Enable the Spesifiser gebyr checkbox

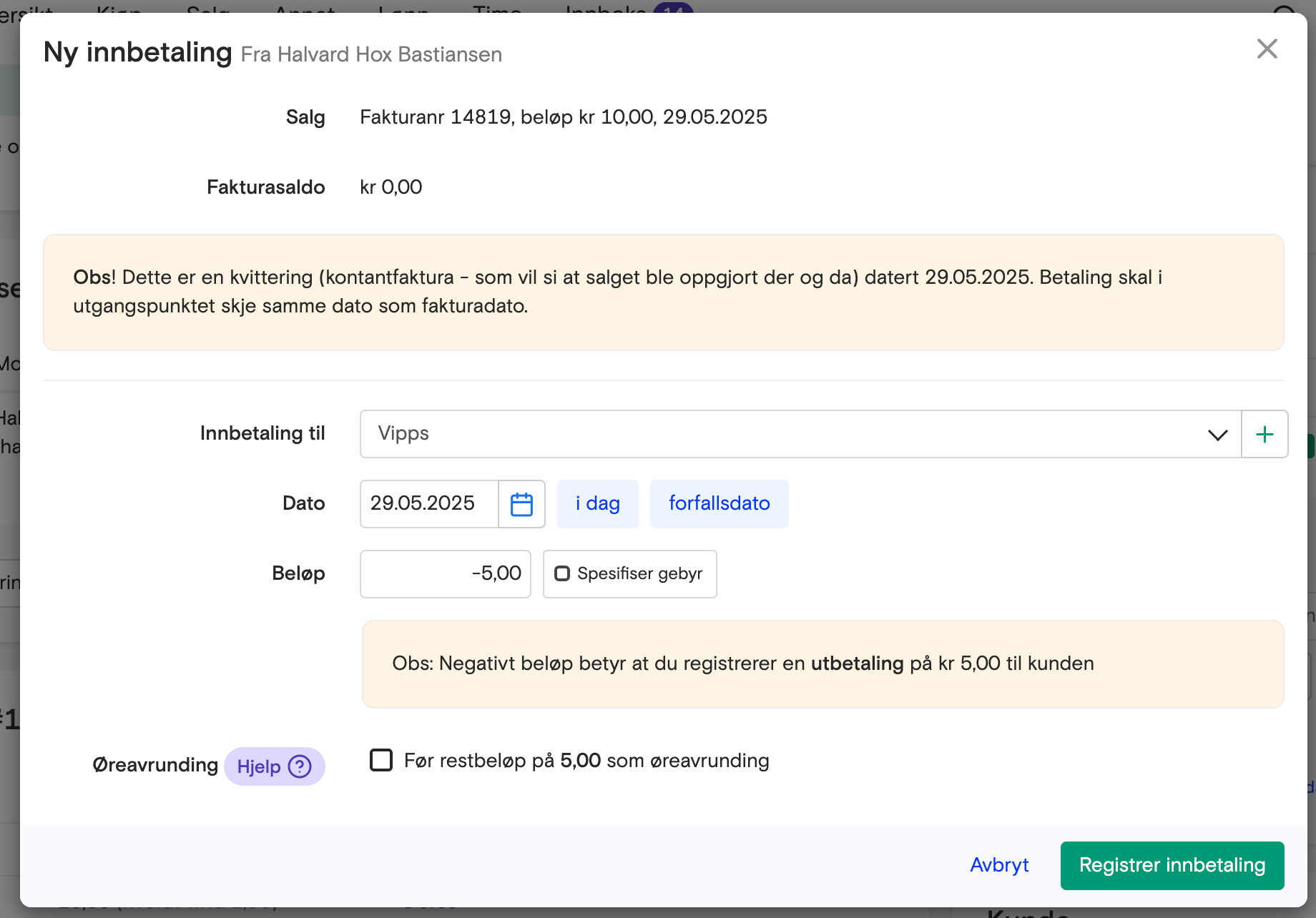pyautogui.click(x=562, y=573)
